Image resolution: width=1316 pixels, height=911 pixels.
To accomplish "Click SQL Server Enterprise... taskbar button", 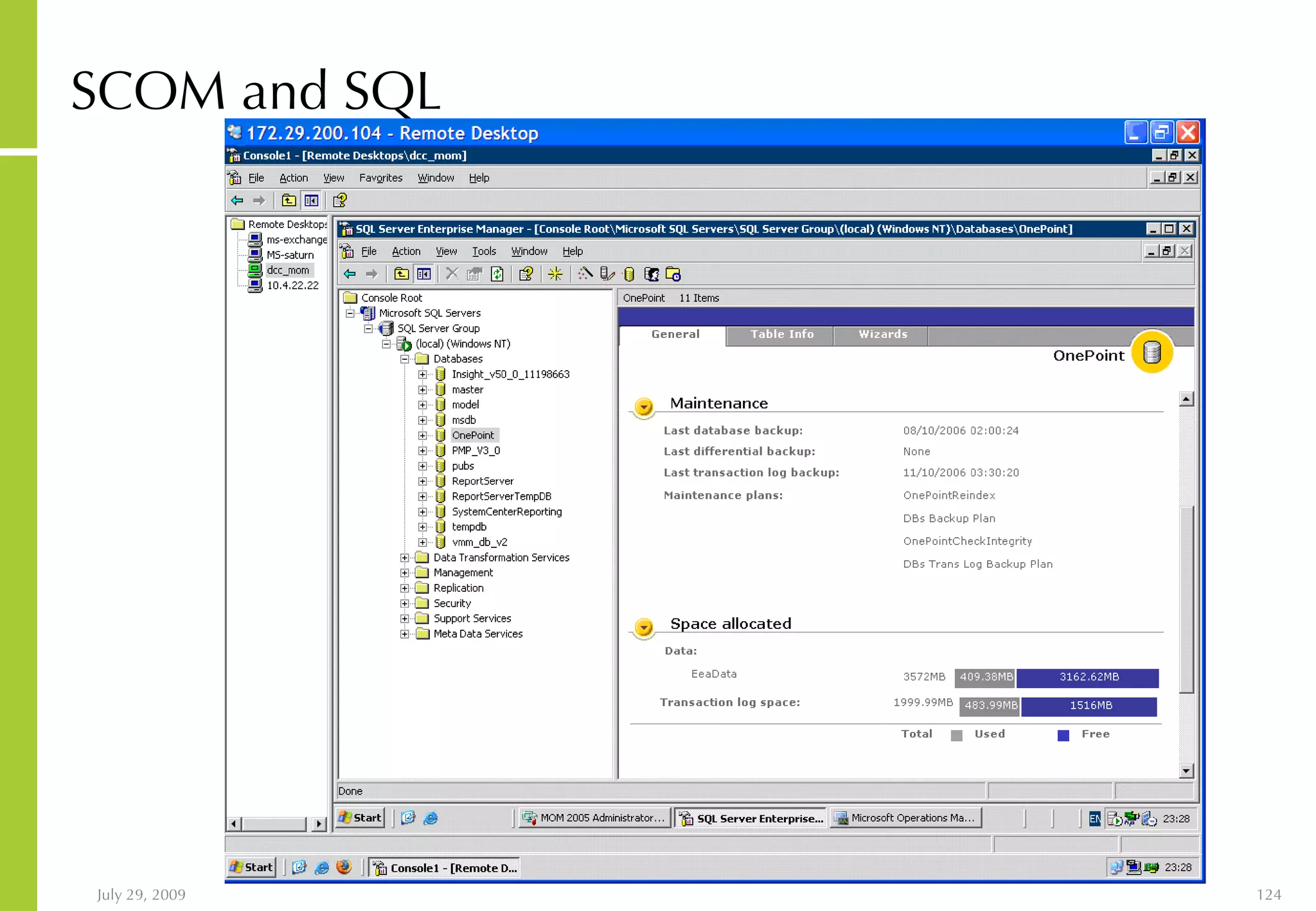I will tap(751, 818).
